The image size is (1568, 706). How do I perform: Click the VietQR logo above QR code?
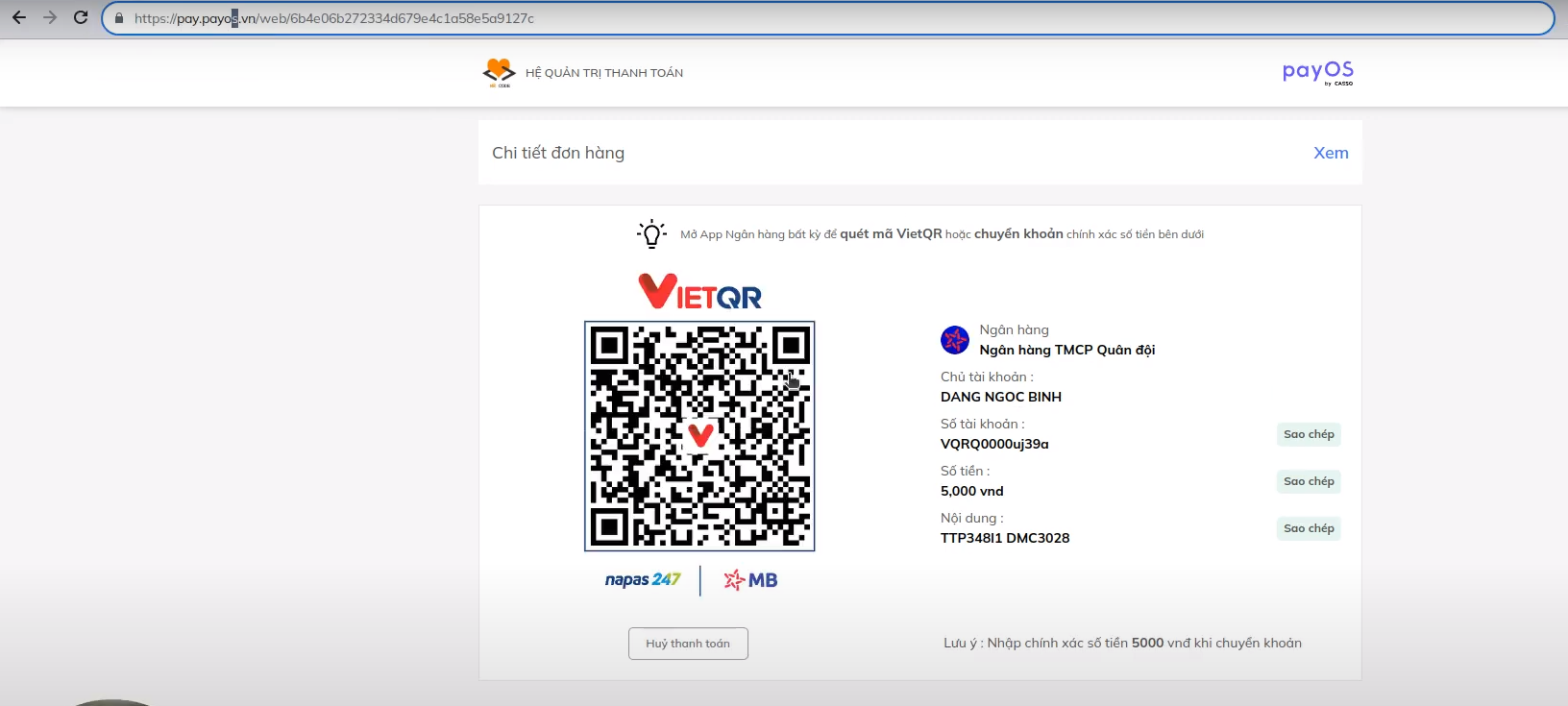(699, 292)
